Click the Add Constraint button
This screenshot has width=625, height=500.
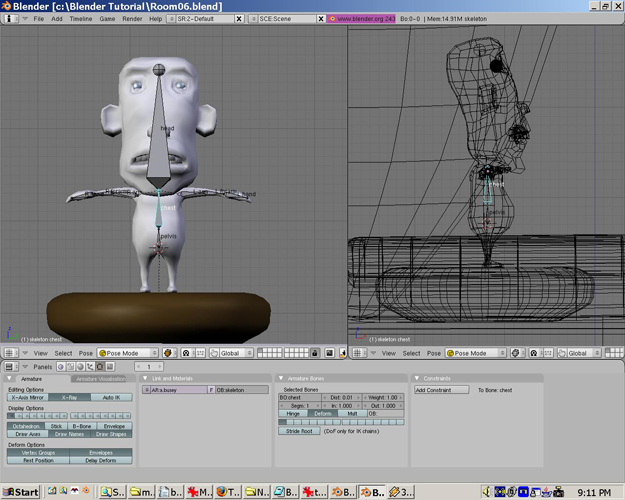click(x=441, y=389)
